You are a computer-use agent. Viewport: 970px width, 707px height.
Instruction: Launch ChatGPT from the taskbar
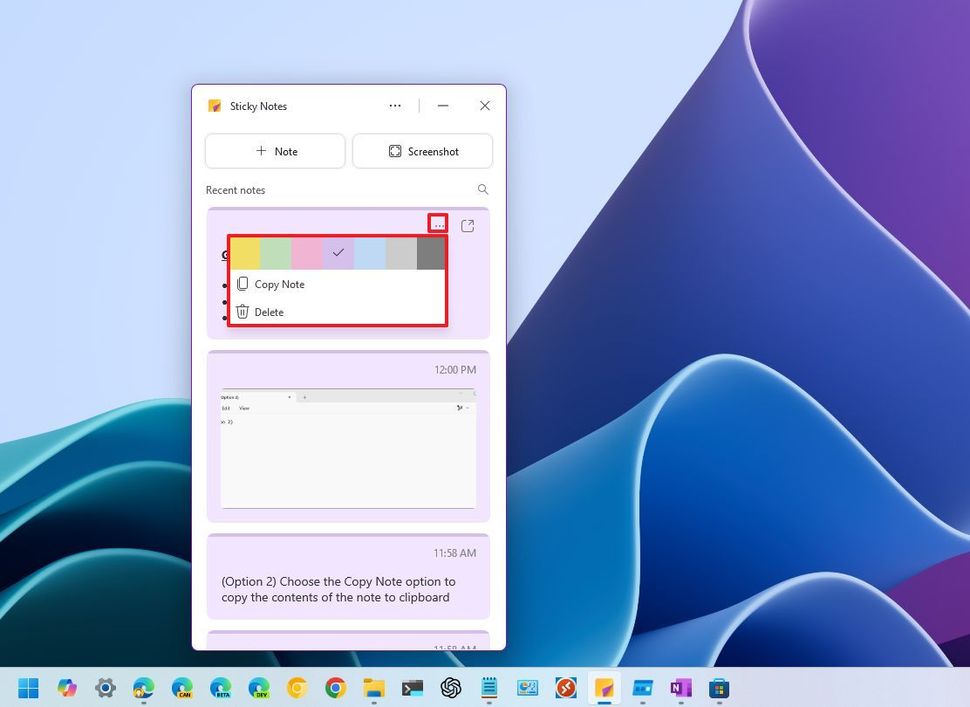coord(451,688)
